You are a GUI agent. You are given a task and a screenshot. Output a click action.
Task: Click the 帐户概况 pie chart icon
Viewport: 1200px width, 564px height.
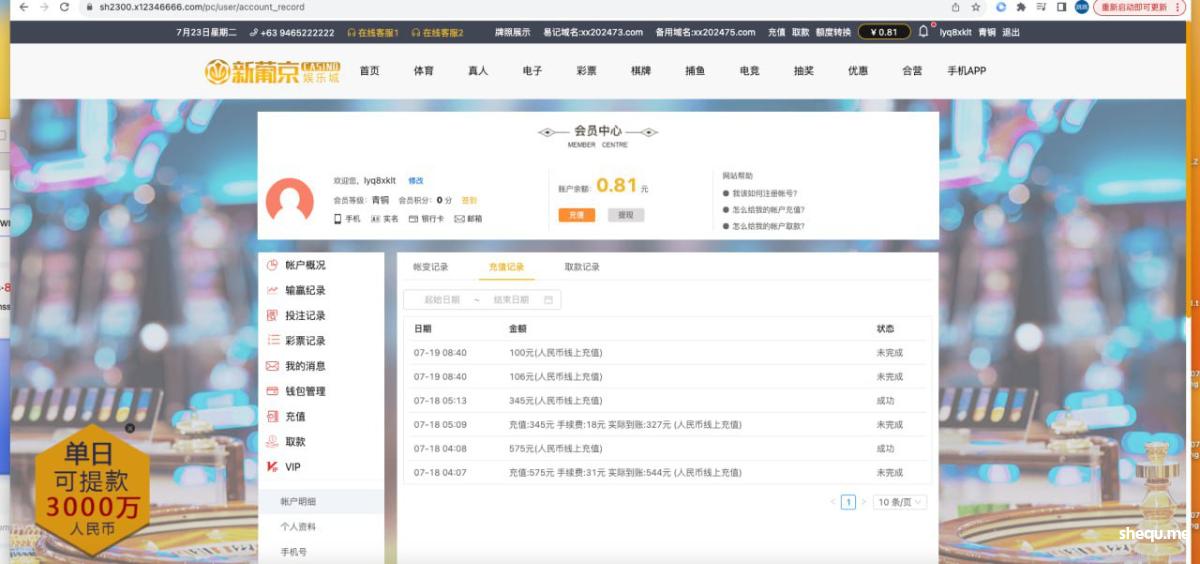pos(272,265)
